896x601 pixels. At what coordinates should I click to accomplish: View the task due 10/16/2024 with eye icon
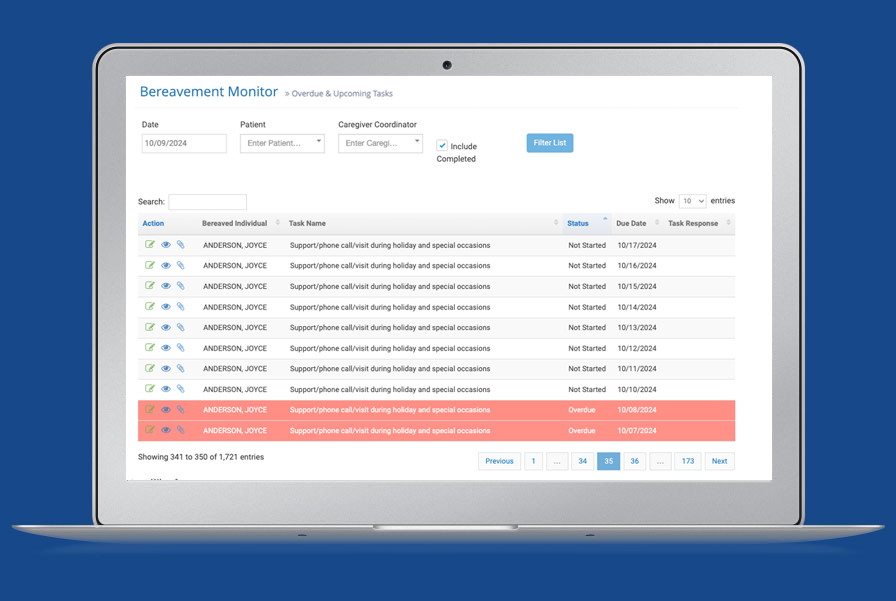pyautogui.click(x=166, y=265)
